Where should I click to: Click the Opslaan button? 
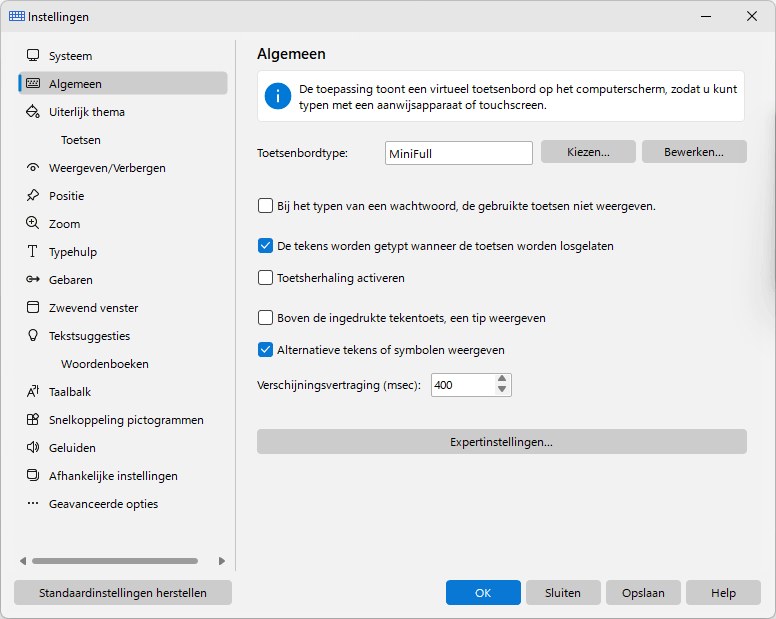click(643, 592)
